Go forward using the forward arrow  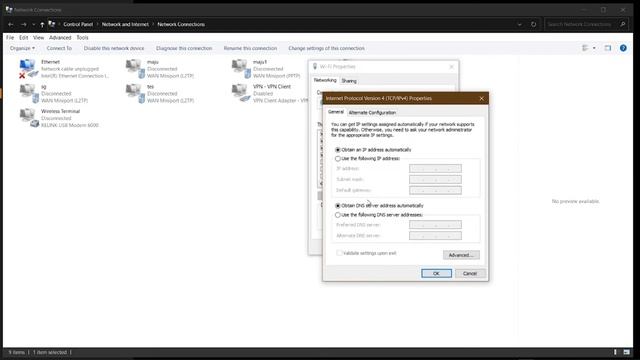24,24
